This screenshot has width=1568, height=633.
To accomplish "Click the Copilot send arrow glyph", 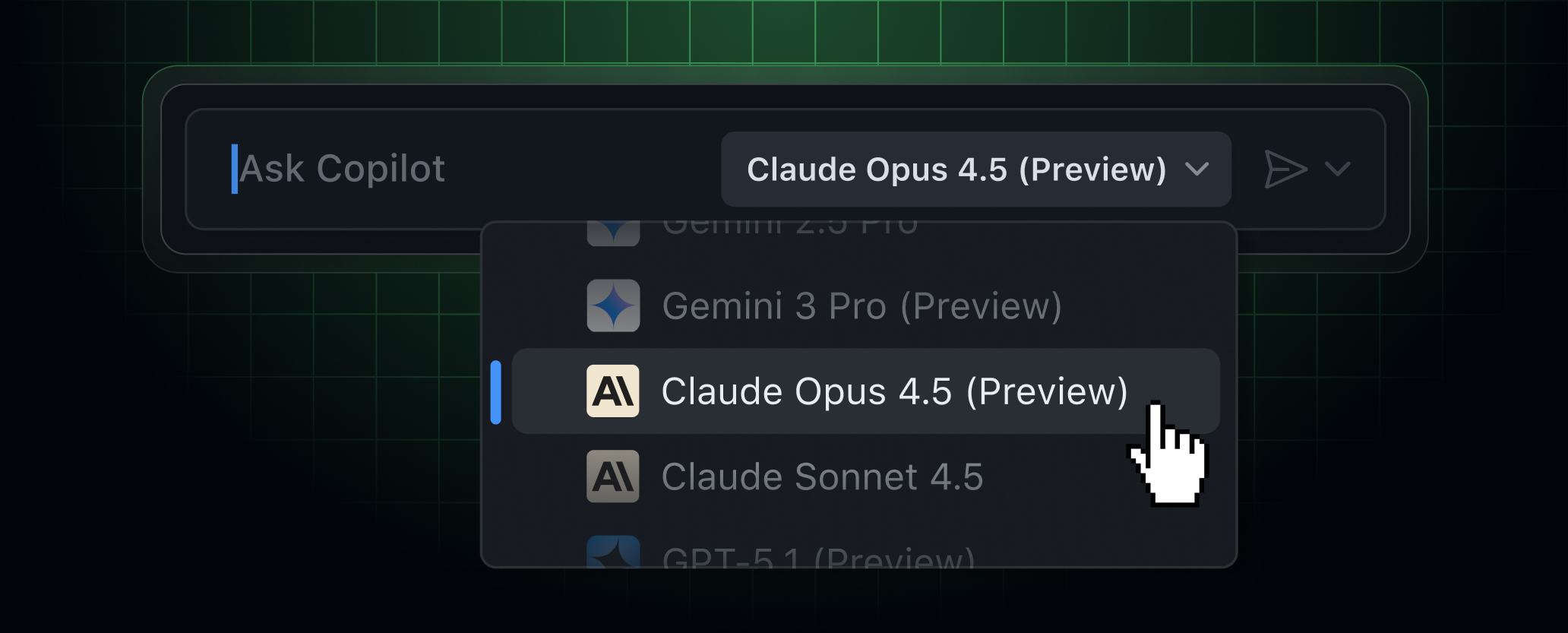I will click(x=1287, y=169).
